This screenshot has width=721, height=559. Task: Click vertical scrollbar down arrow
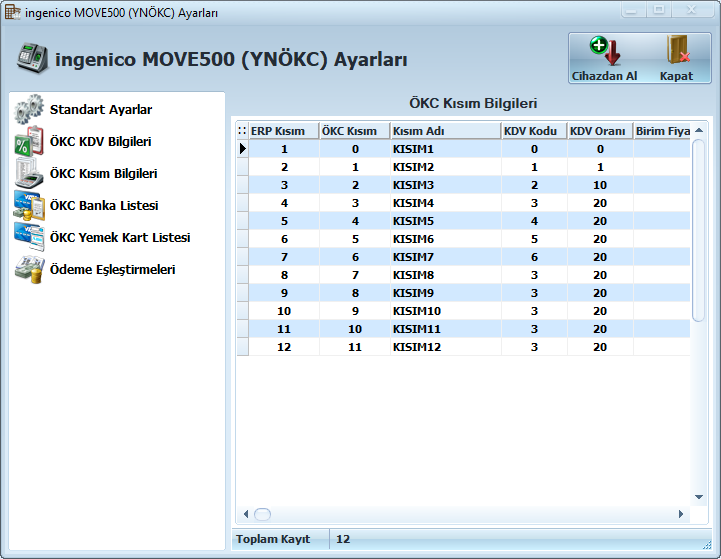(699, 497)
